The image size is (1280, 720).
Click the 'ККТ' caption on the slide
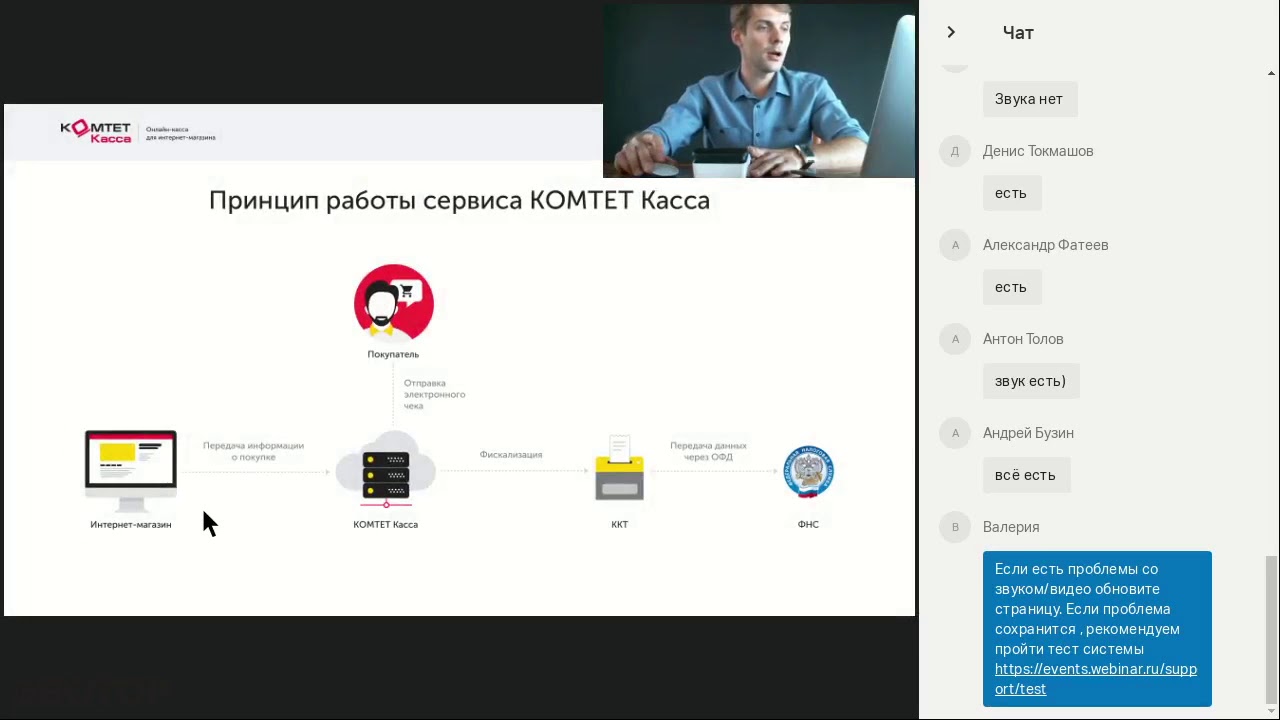pyautogui.click(x=620, y=524)
